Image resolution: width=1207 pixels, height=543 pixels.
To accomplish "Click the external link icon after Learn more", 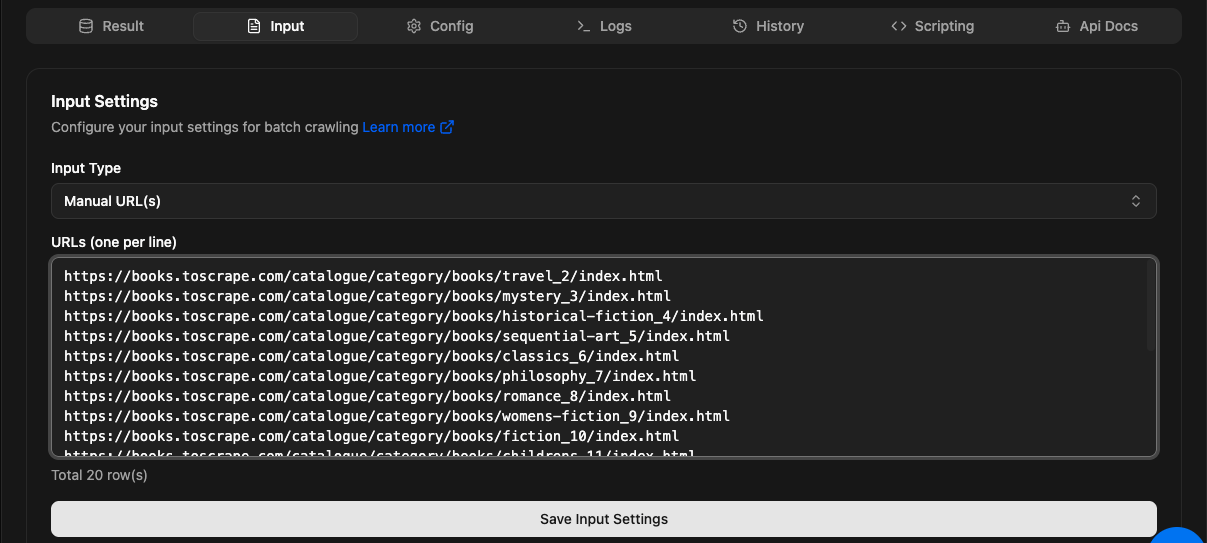I will (x=447, y=127).
